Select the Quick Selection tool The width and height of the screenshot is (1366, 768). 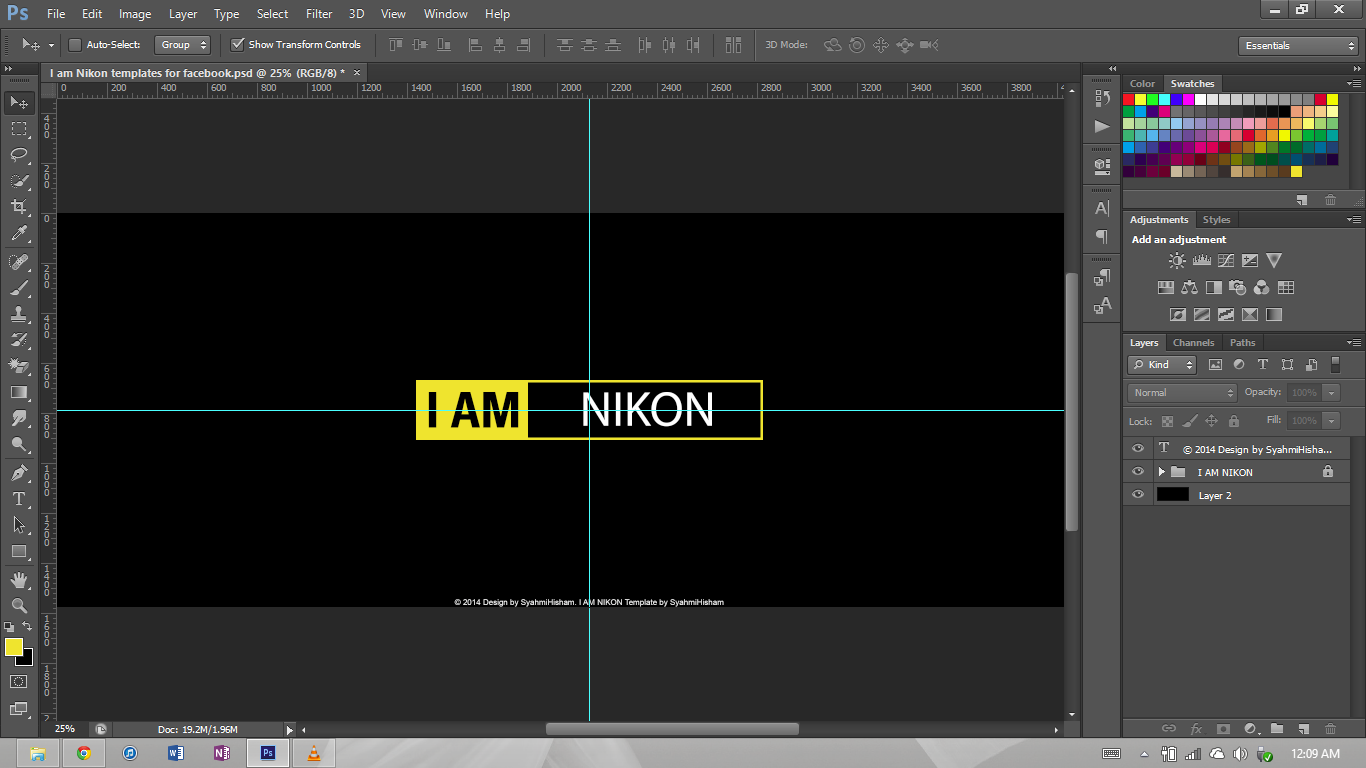pos(19,181)
